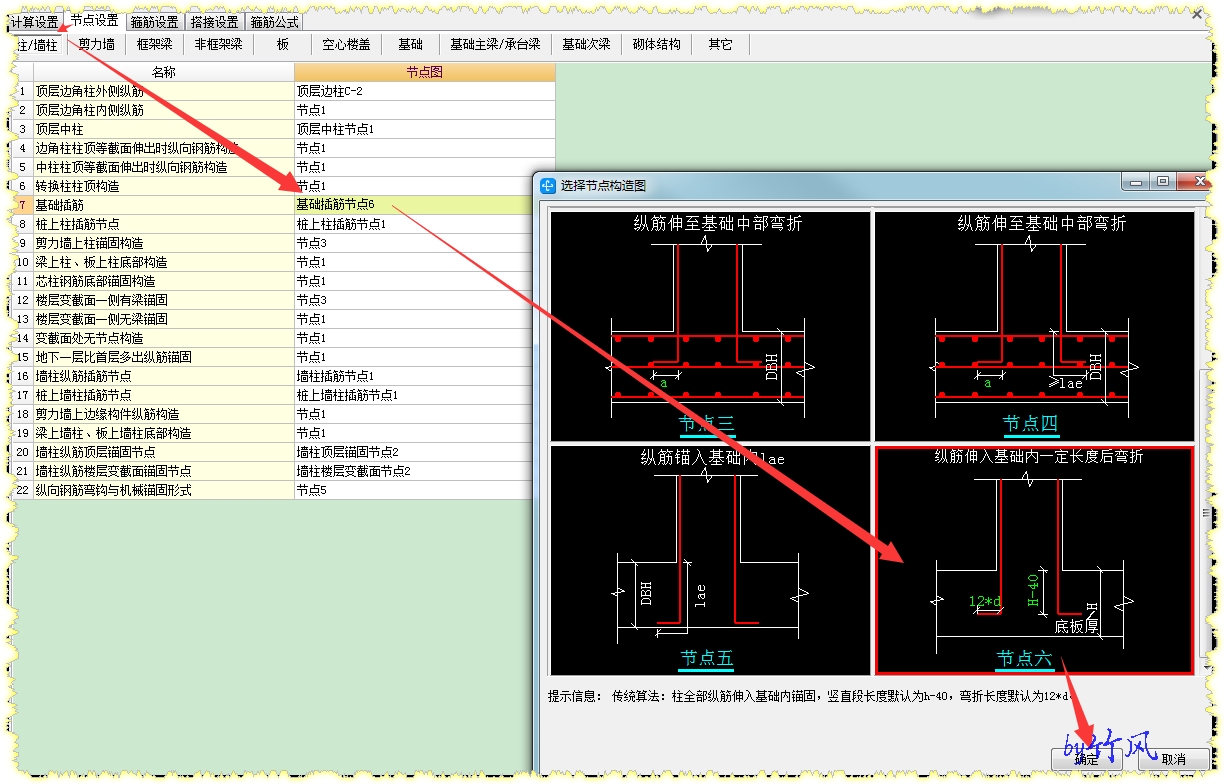Select the 剪力墙 category tab
This screenshot has width=1224, height=784.
point(96,44)
